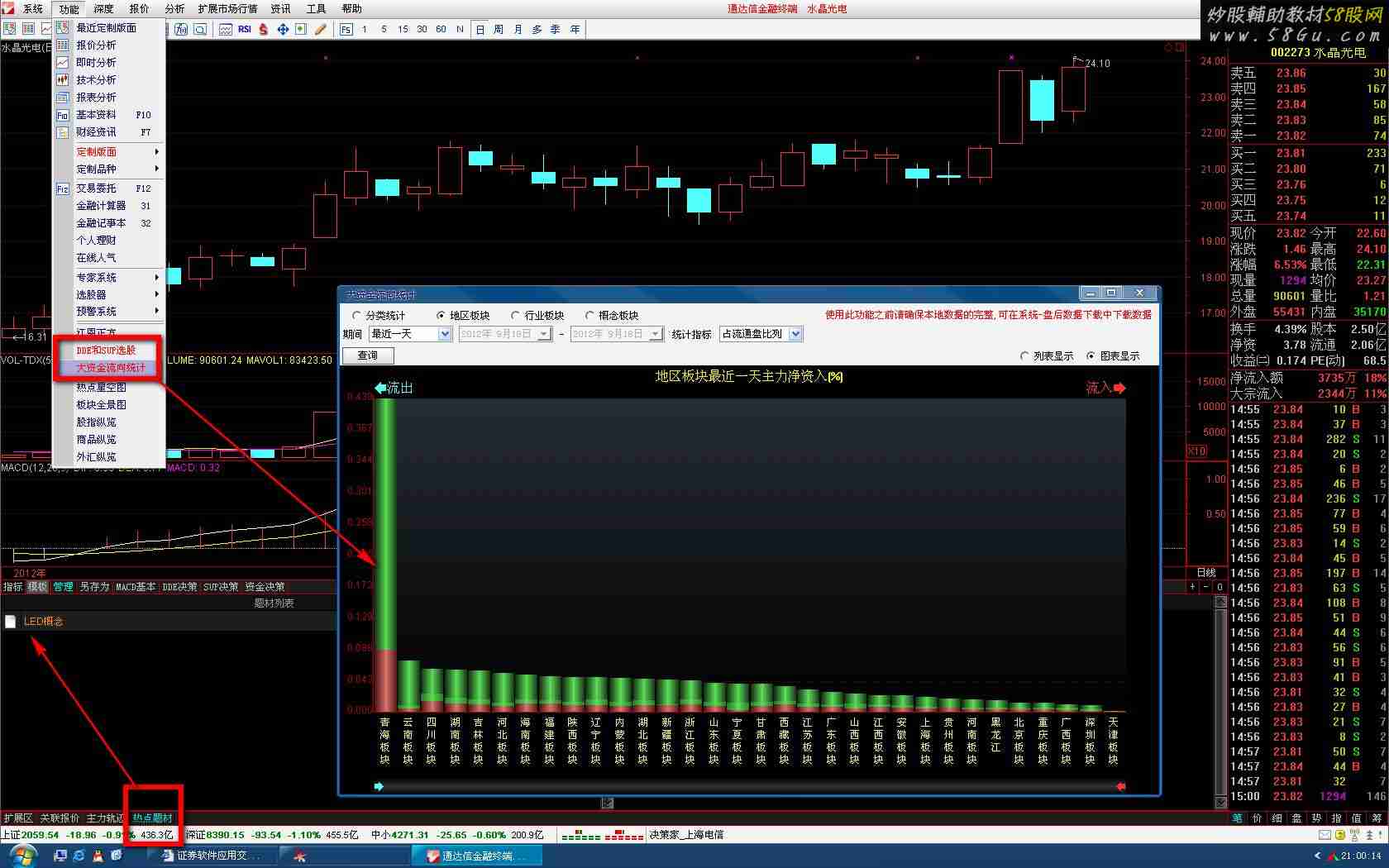Click the document icon beside LED概念

[10, 622]
